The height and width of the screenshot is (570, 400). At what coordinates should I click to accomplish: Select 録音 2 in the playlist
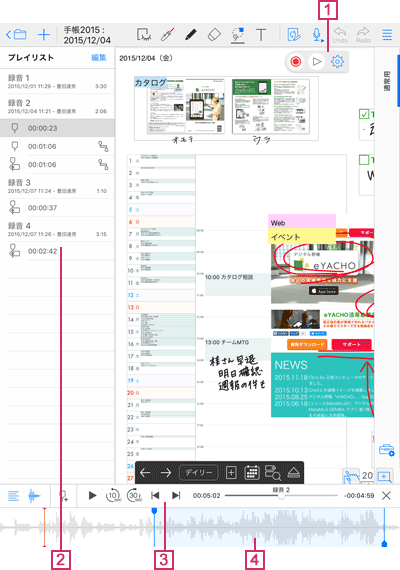57,106
